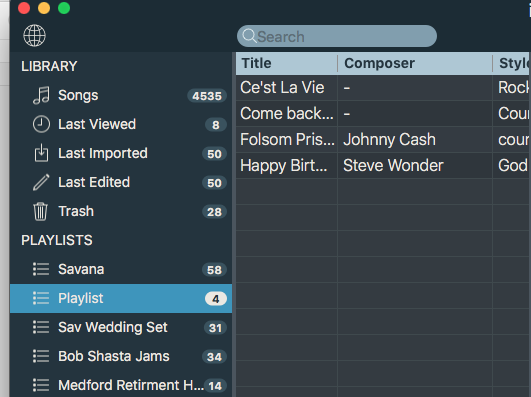Open Last Imported via its import icon
Image resolution: width=531 pixels, height=397 pixels.
[x=41, y=153]
